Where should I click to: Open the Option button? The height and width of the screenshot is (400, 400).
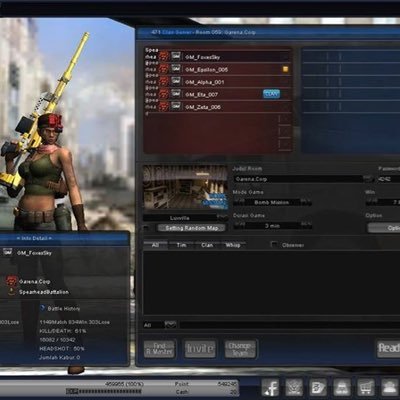coord(384,228)
